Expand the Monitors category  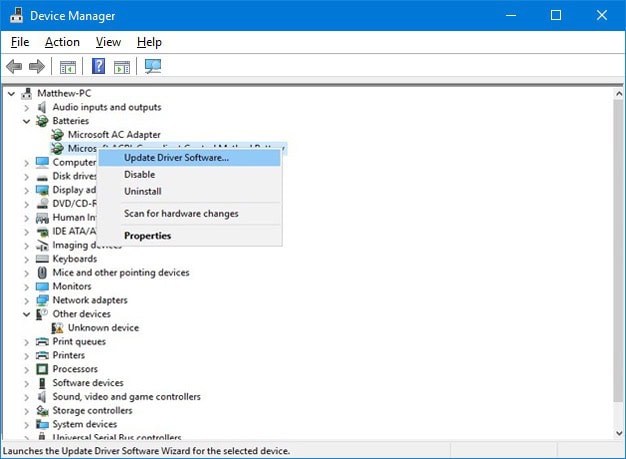(x=26, y=287)
